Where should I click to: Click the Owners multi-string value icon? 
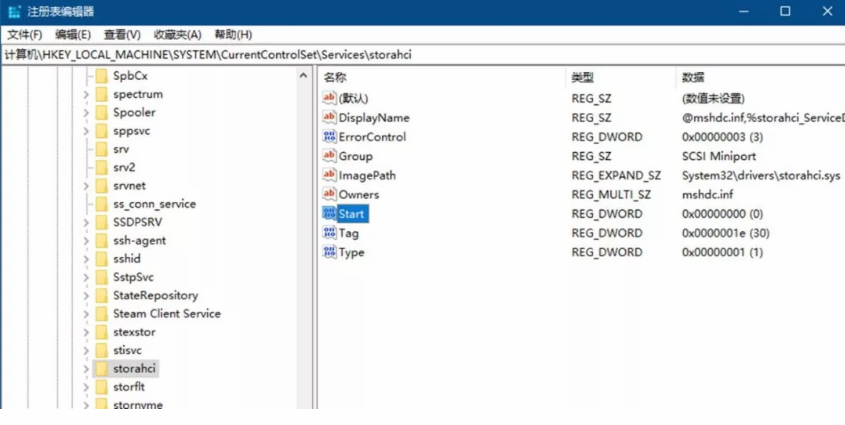click(x=330, y=195)
